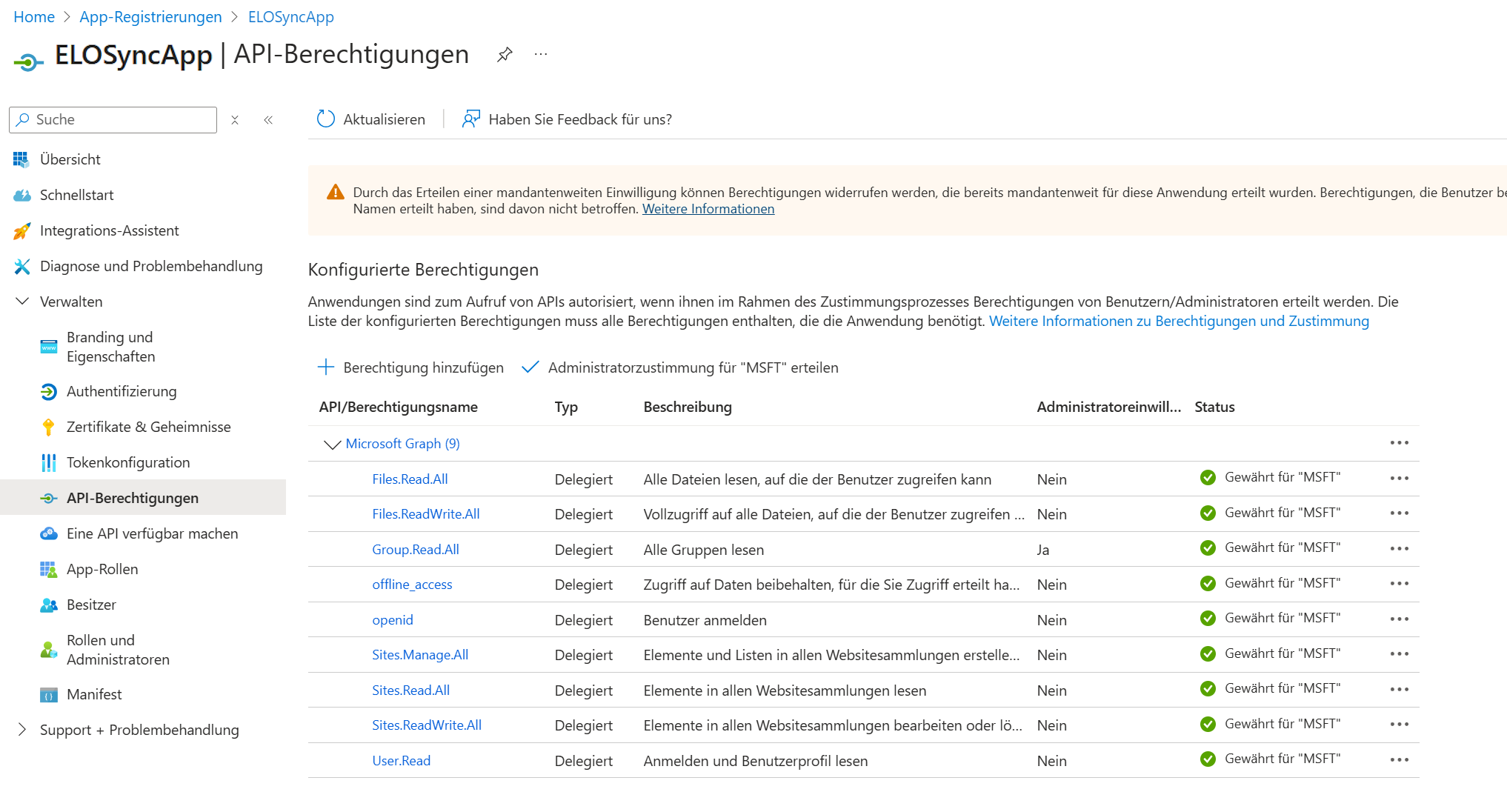
Task: Click the Zertifikate key icon
Action: (48, 427)
